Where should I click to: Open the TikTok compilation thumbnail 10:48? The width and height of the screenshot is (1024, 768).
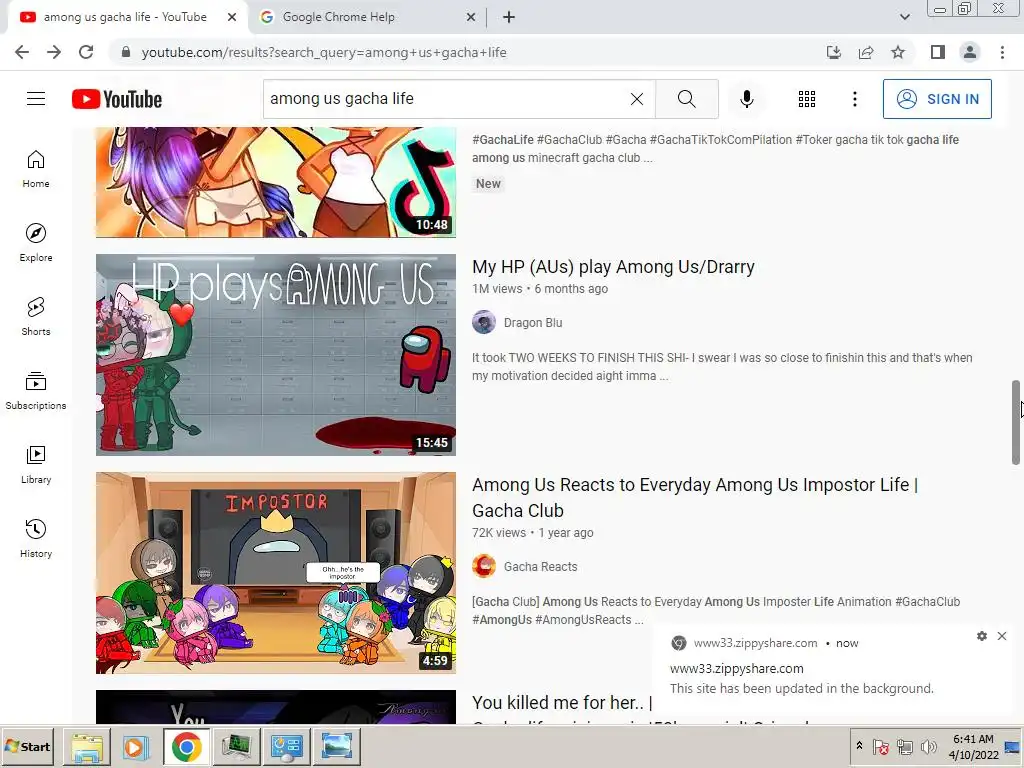pos(276,182)
